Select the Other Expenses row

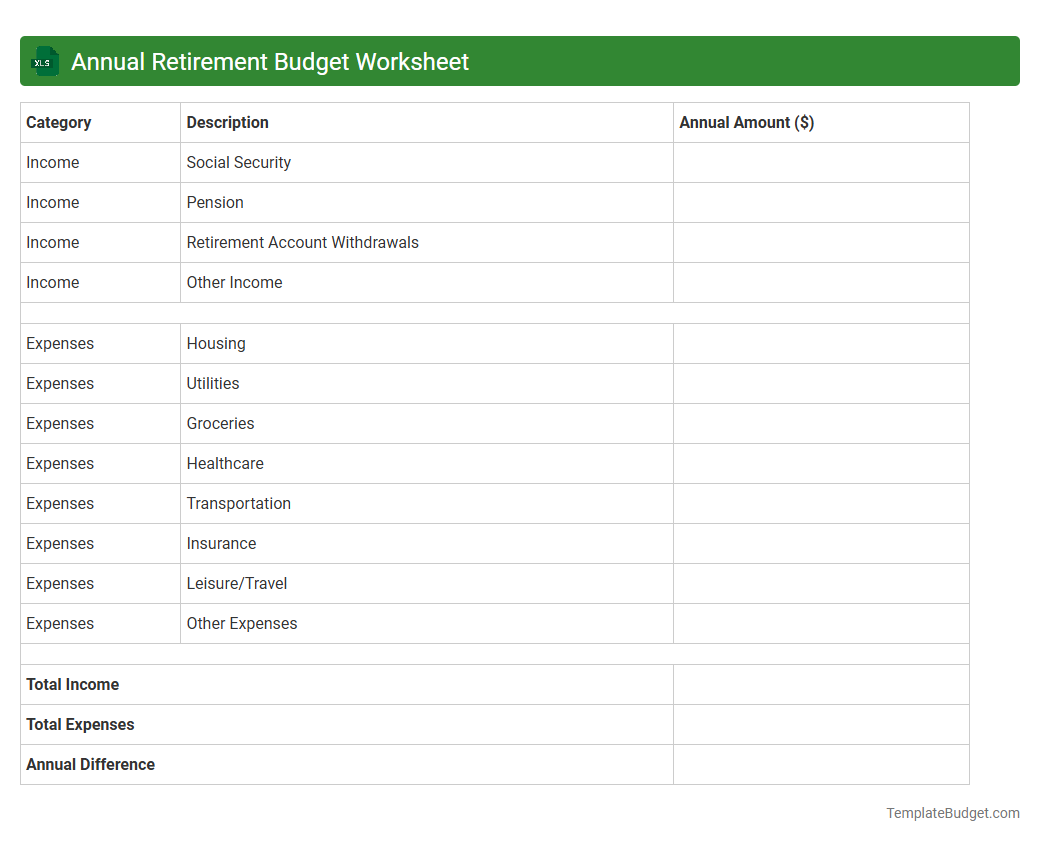point(241,623)
